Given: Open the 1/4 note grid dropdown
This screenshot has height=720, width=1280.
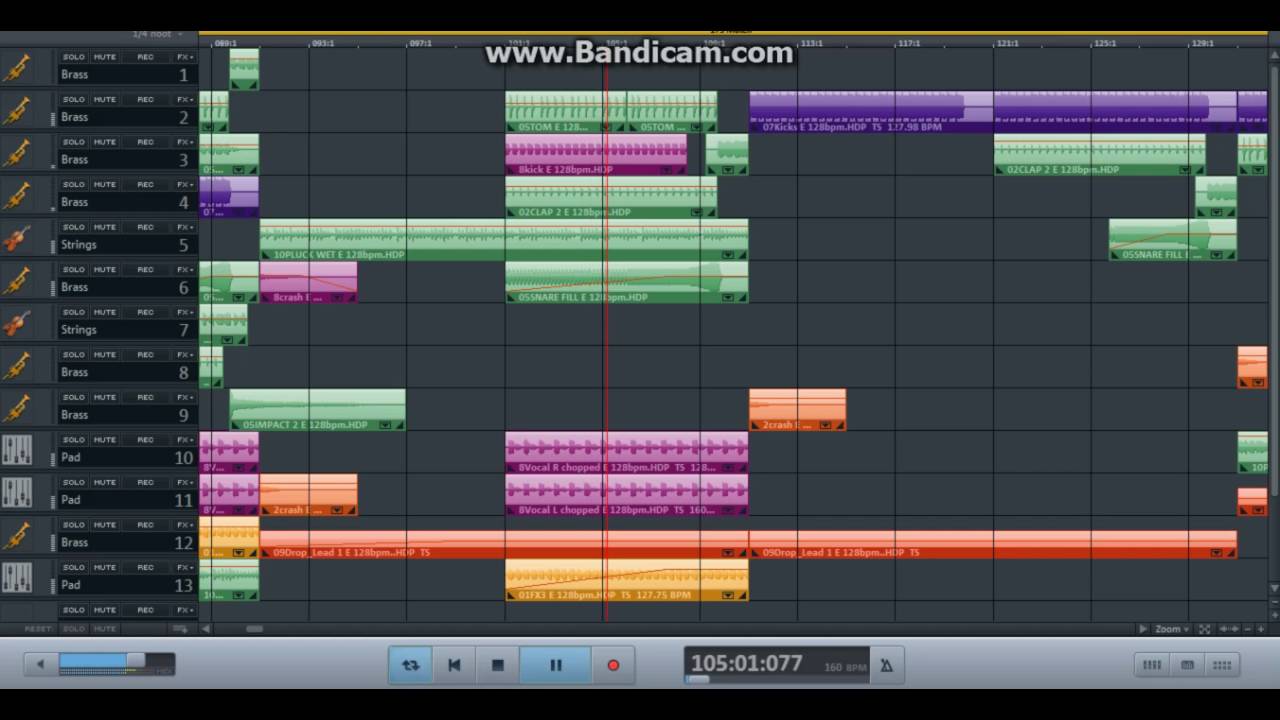Looking at the screenshot, I should 157,35.
